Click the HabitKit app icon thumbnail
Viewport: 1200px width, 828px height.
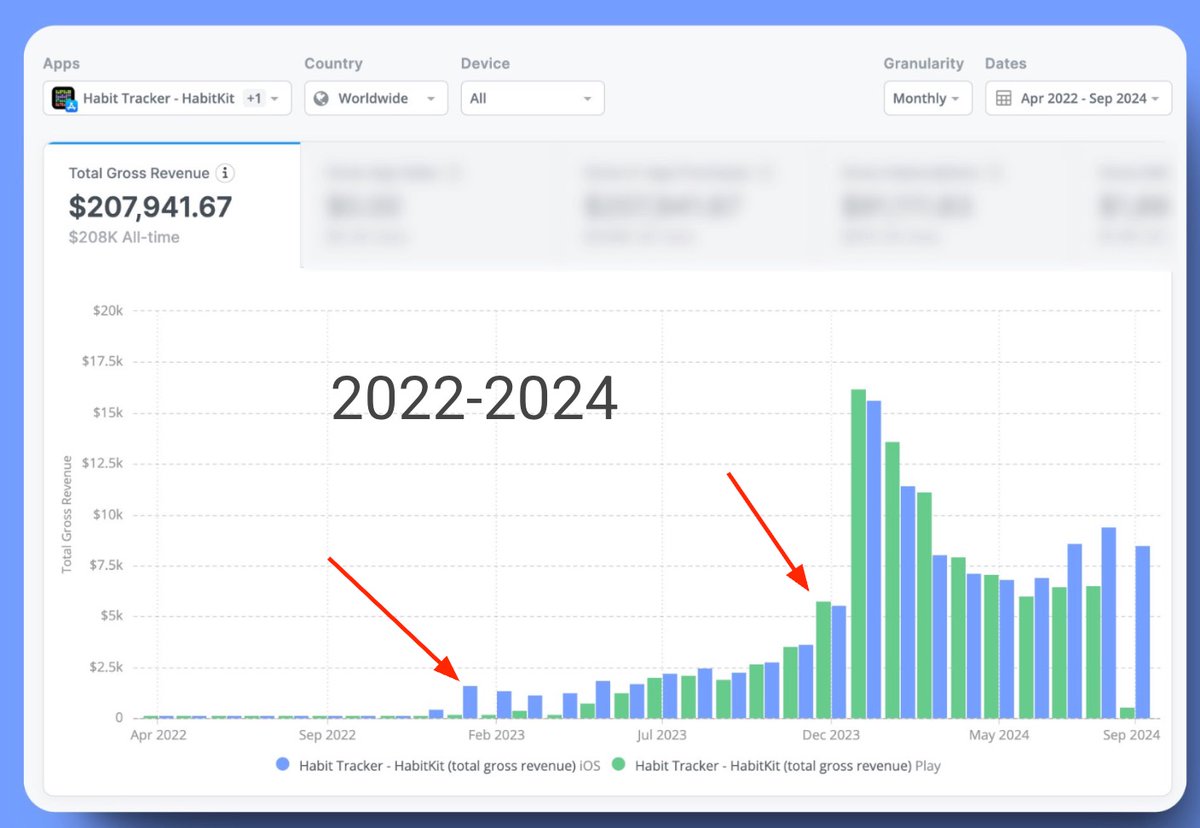(x=63, y=98)
